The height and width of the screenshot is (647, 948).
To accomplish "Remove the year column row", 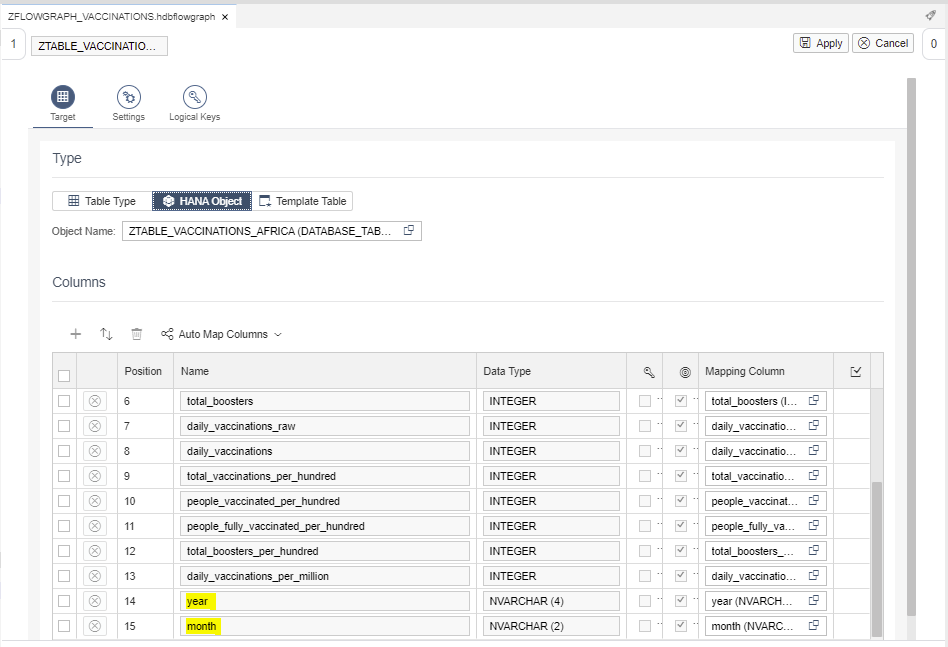I will tap(95, 601).
